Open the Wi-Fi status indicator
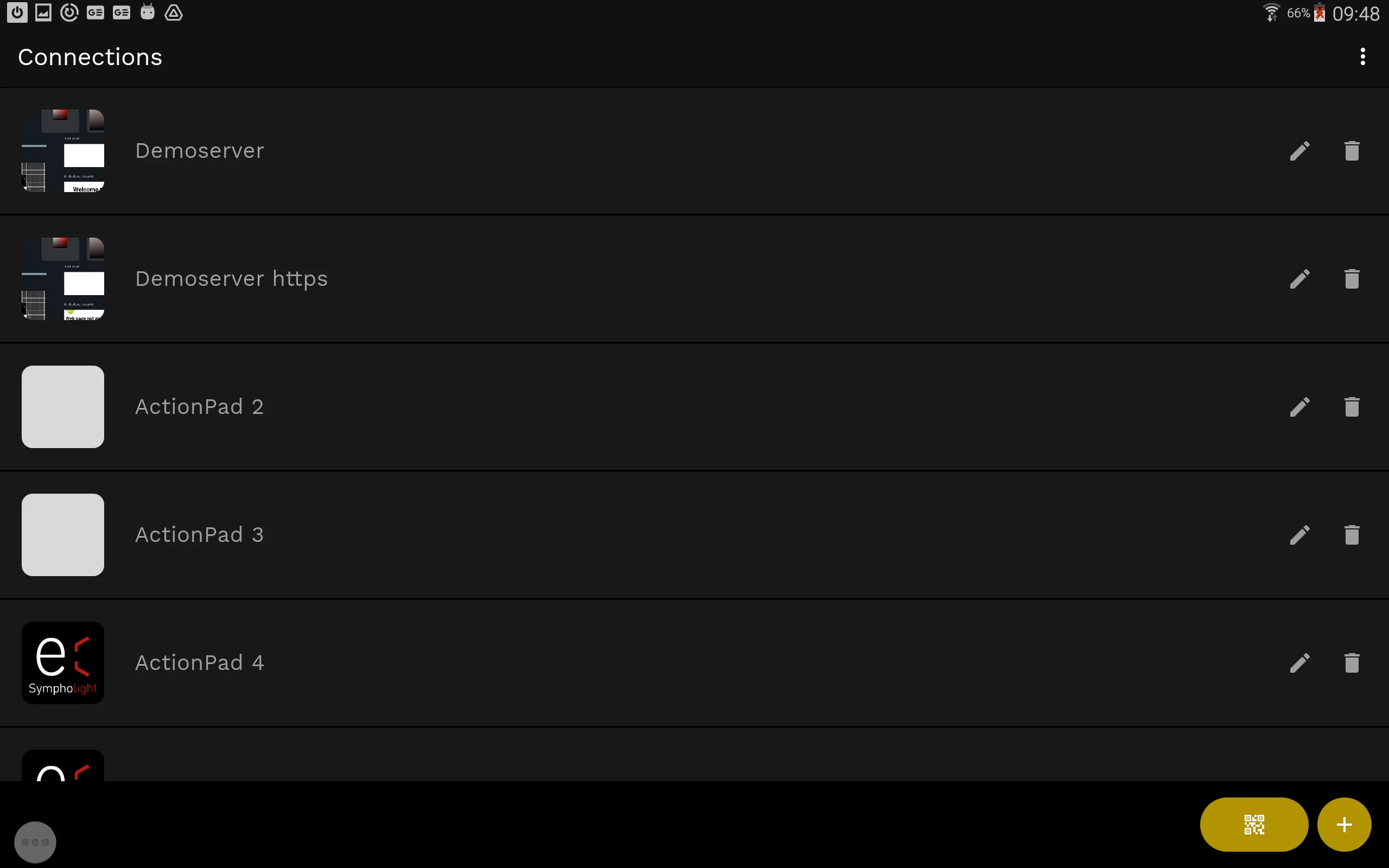Viewport: 1389px width, 868px height. click(x=1271, y=12)
